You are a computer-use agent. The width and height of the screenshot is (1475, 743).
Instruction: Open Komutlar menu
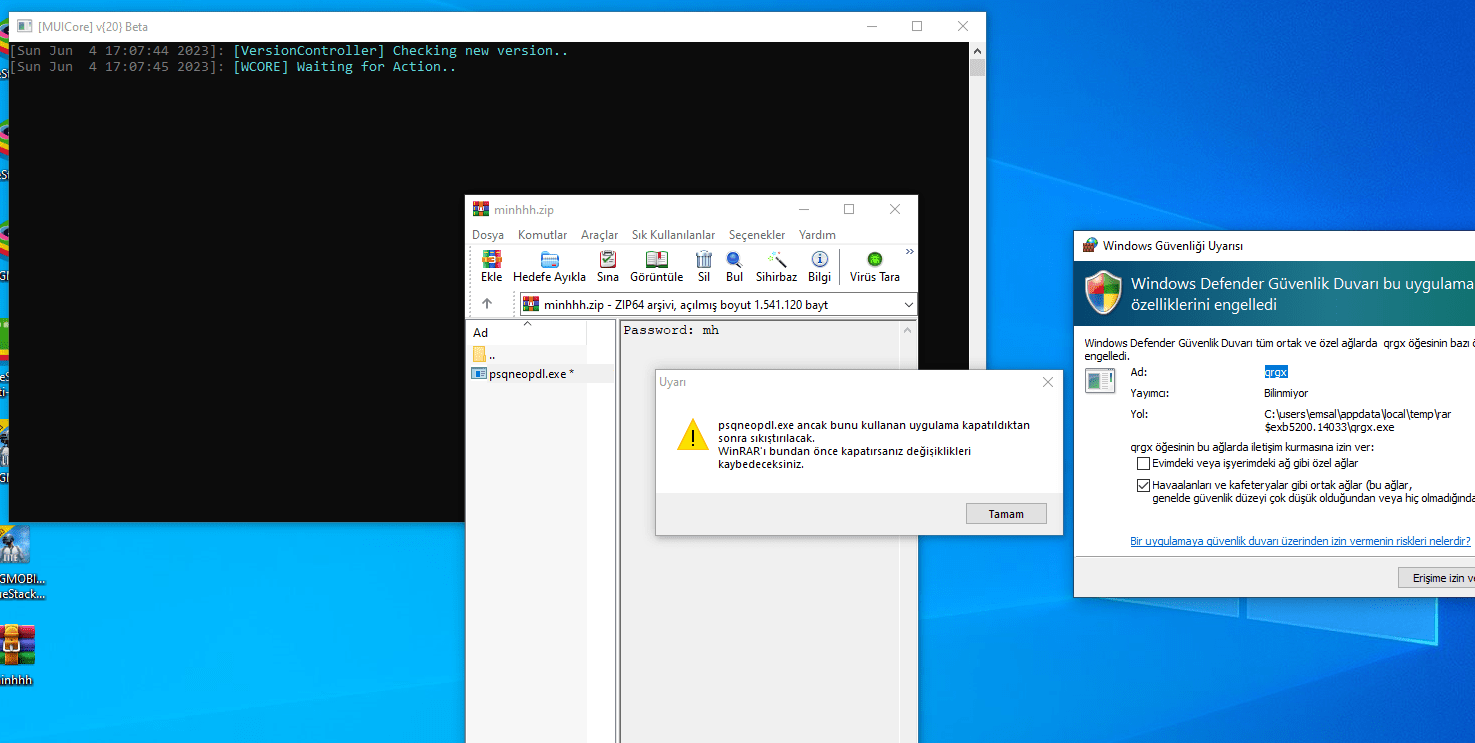pyautogui.click(x=542, y=235)
